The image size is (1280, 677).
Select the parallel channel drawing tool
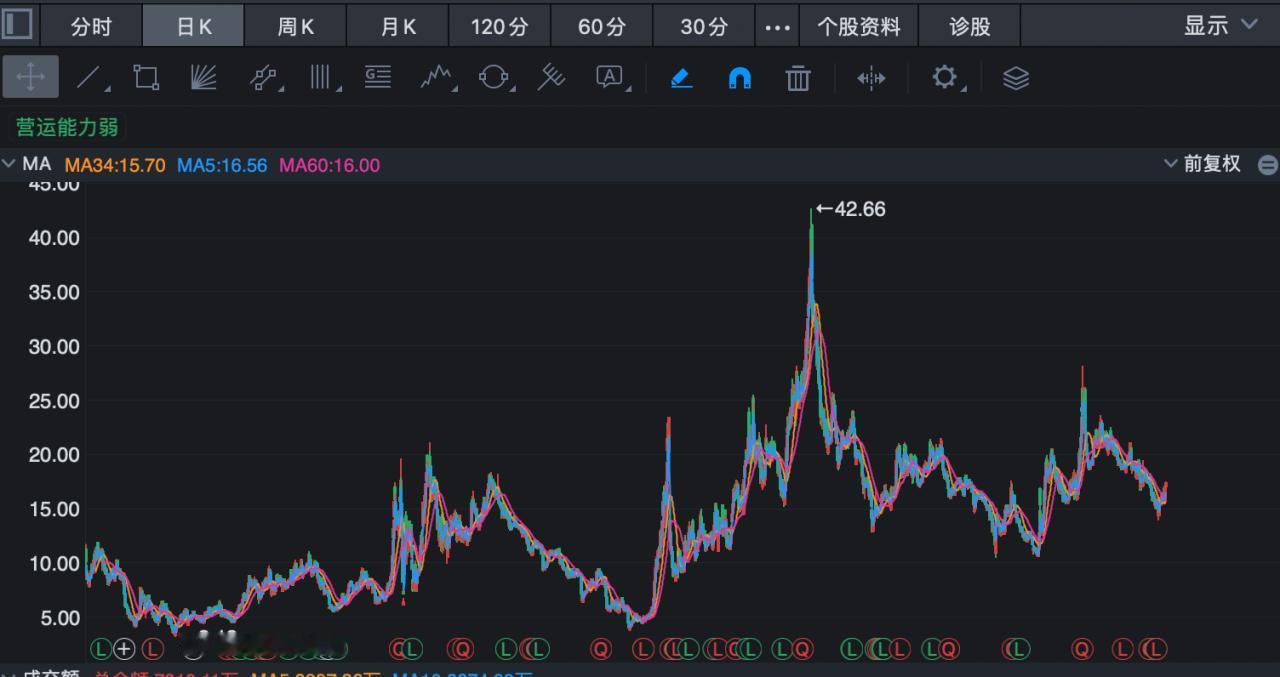point(264,77)
